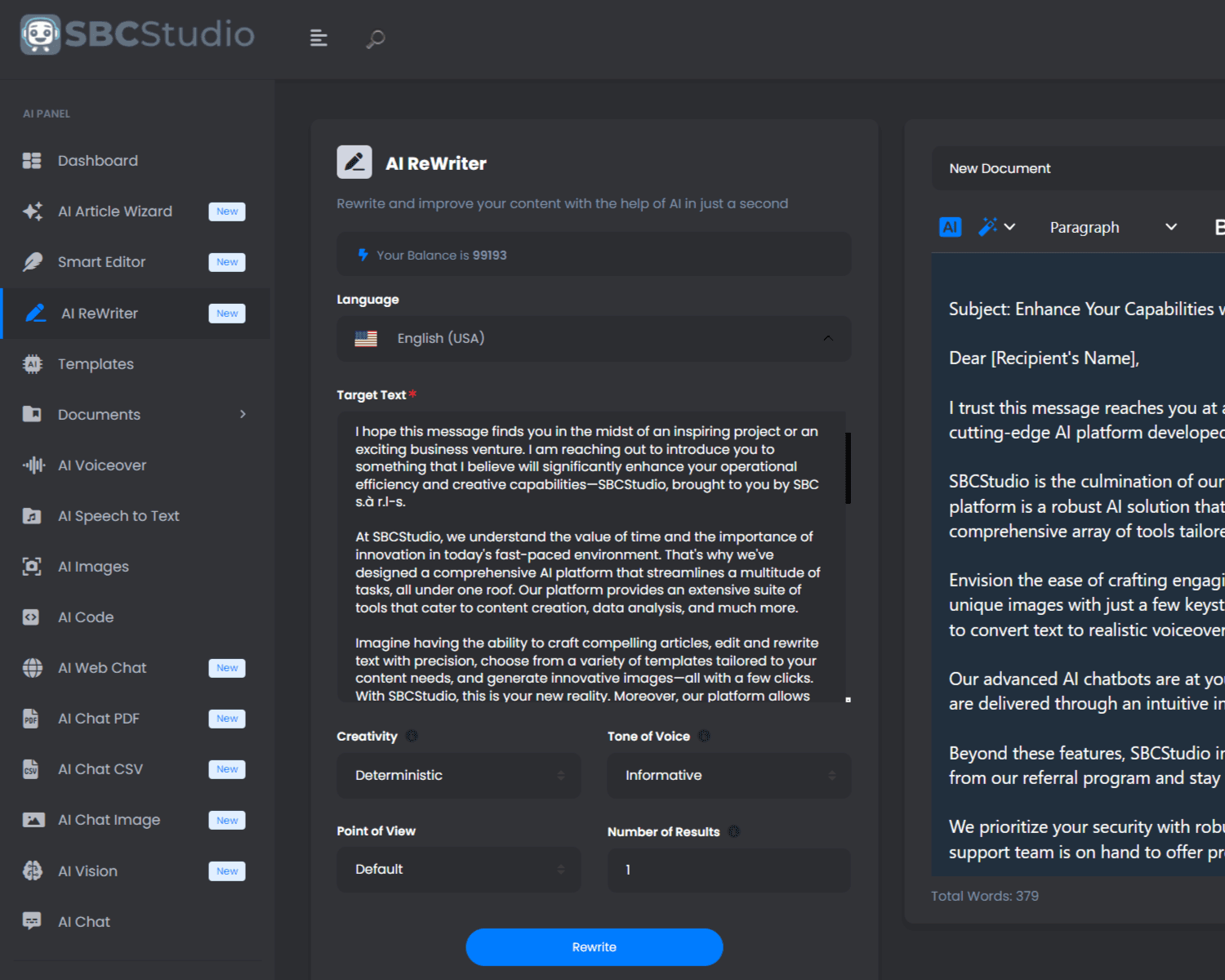1225x980 pixels.
Task: Click the AI Speech to Text icon
Action: pos(32,516)
